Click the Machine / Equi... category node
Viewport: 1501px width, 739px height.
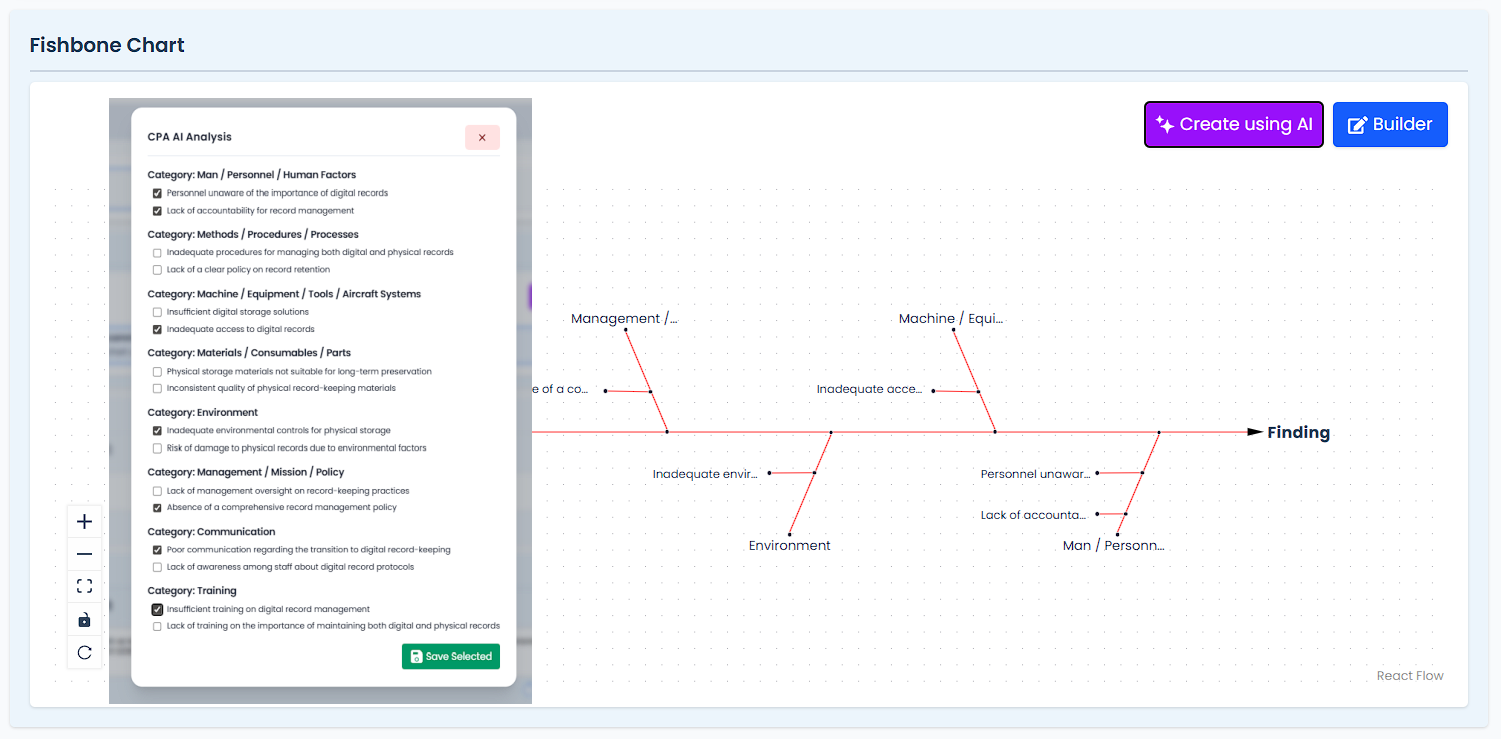[x=950, y=319]
